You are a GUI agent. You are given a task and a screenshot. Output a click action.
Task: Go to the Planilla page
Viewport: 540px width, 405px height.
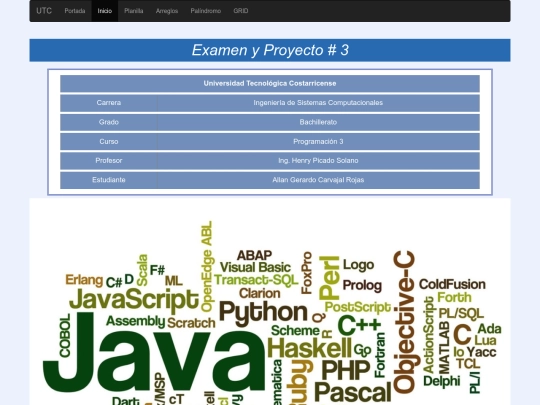134,11
